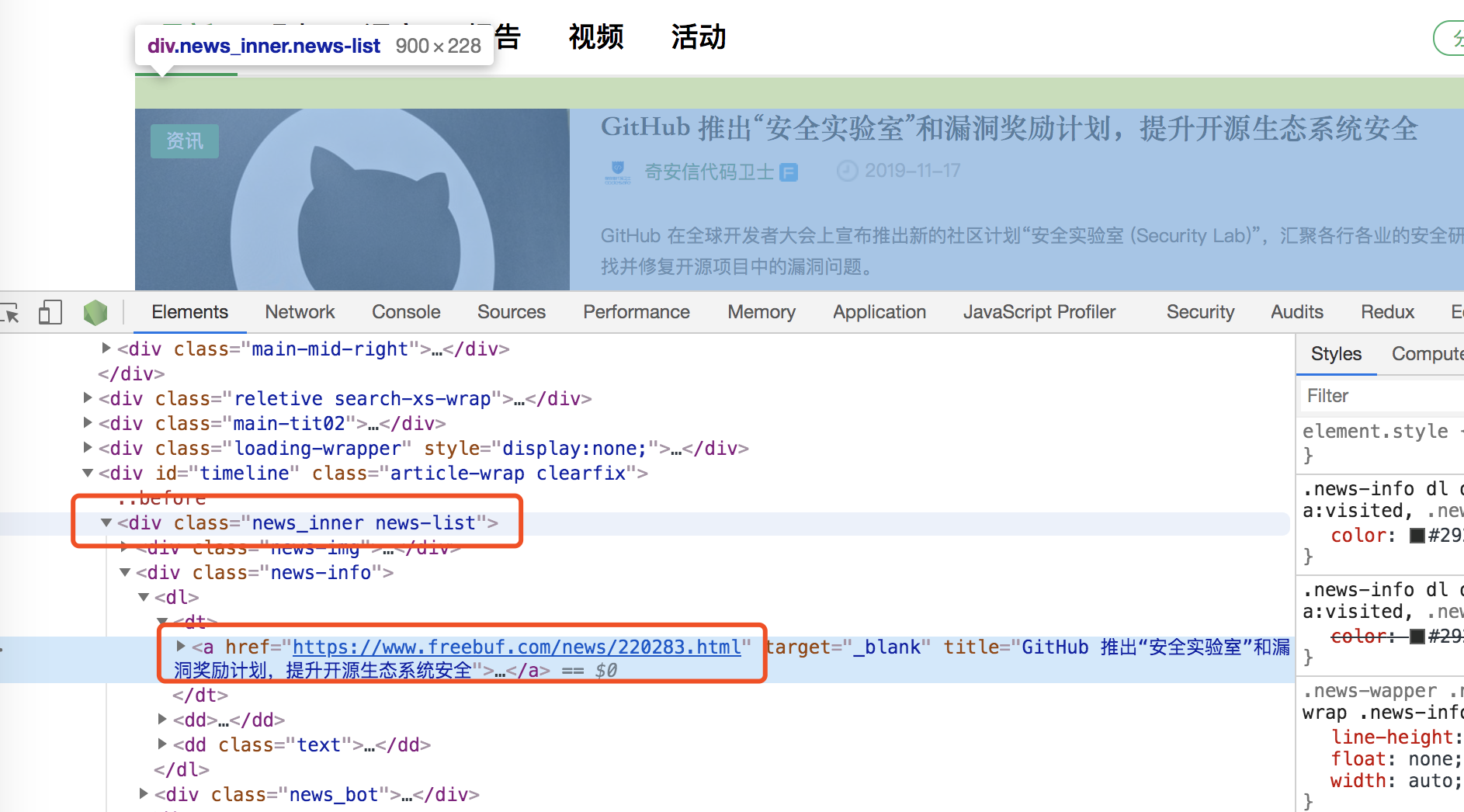The image size is (1464, 812).
Task: Collapse the news-info div node
Action: point(125,572)
